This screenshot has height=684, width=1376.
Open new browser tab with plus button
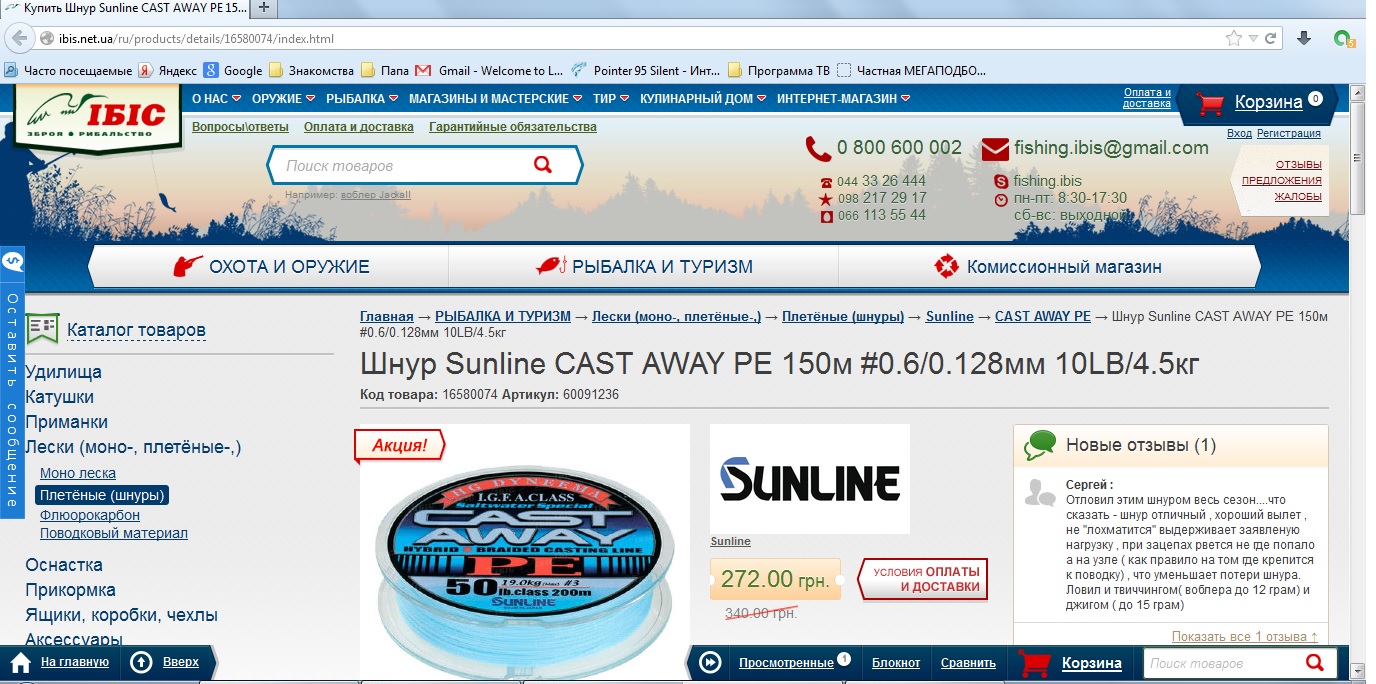(x=264, y=7)
